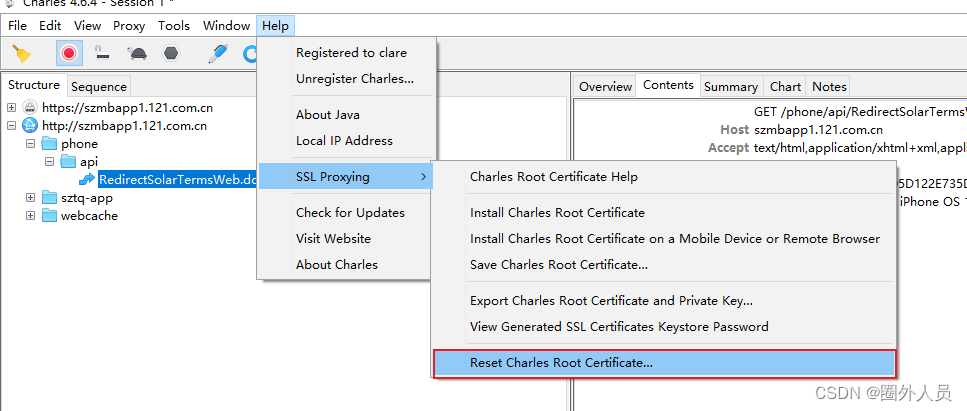Click the Accept header value
The width and height of the screenshot is (967, 411).
tap(860, 147)
